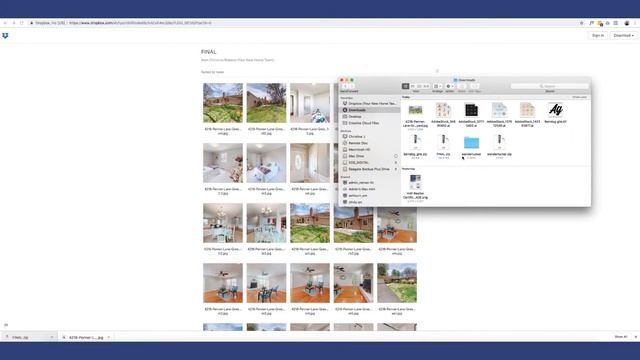Go back in the Finder window
Screen dimensions: 640x360
345,86
